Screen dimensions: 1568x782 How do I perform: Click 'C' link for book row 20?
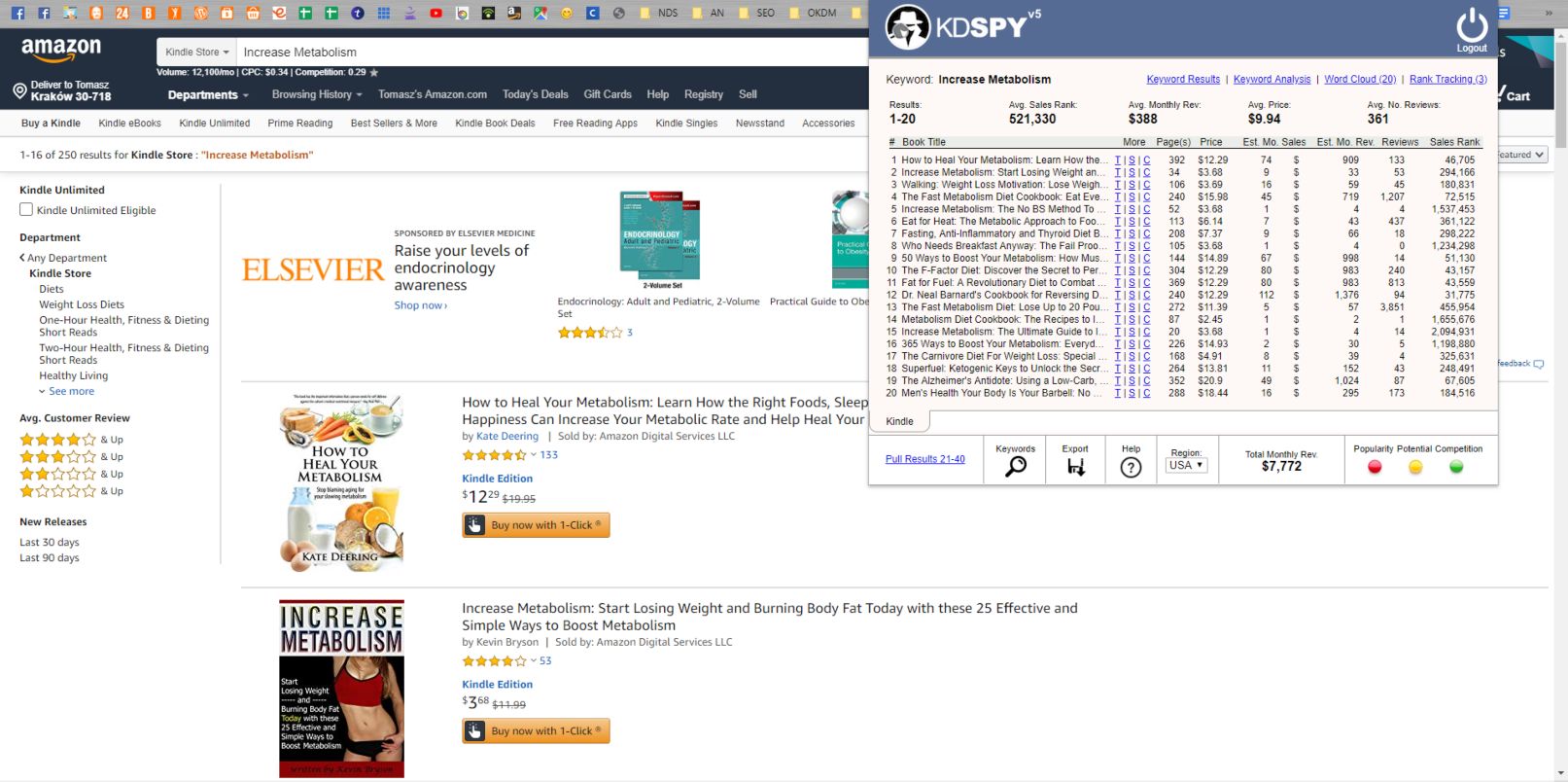coord(1146,393)
